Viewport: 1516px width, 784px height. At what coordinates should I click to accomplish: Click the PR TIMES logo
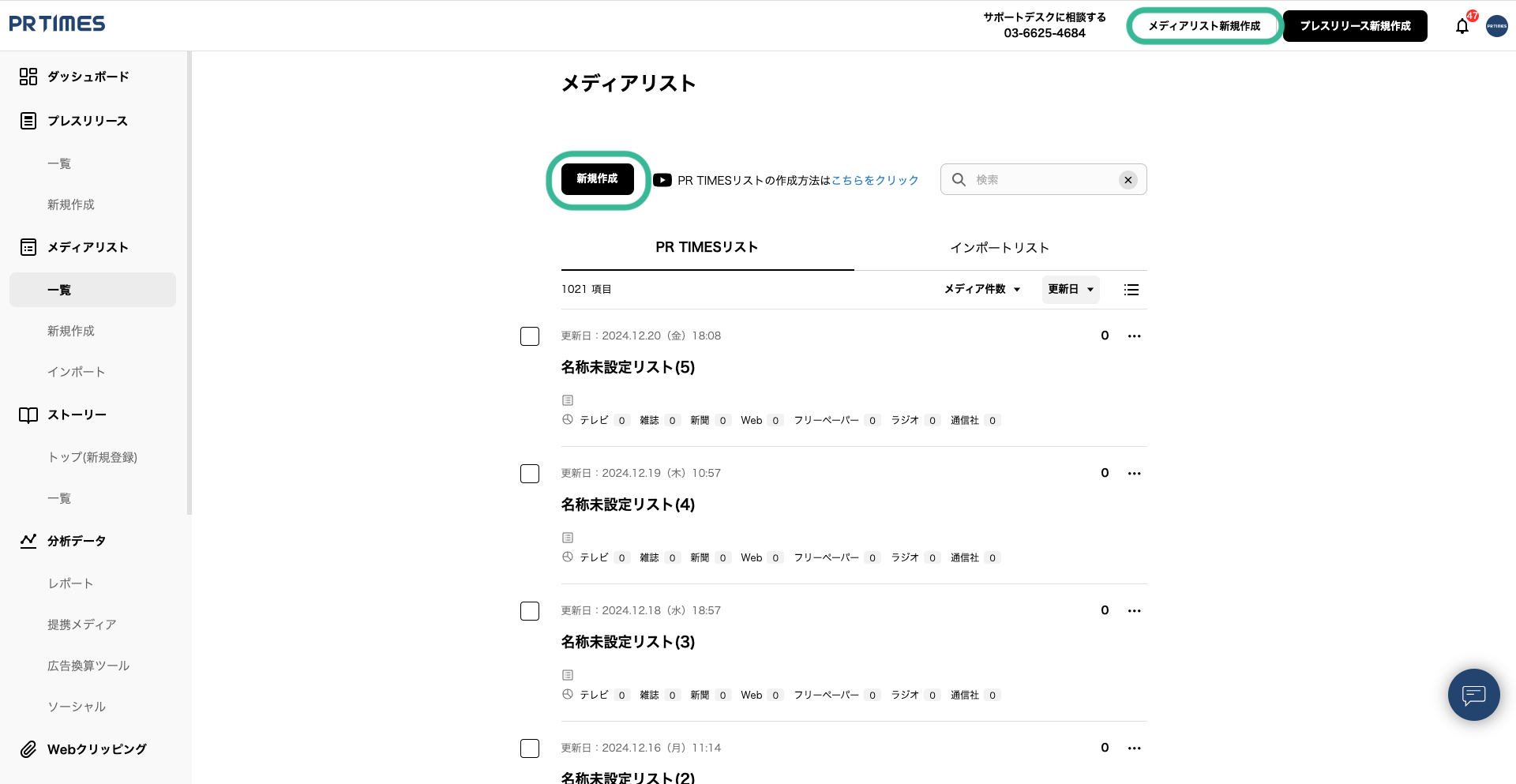tap(57, 24)
